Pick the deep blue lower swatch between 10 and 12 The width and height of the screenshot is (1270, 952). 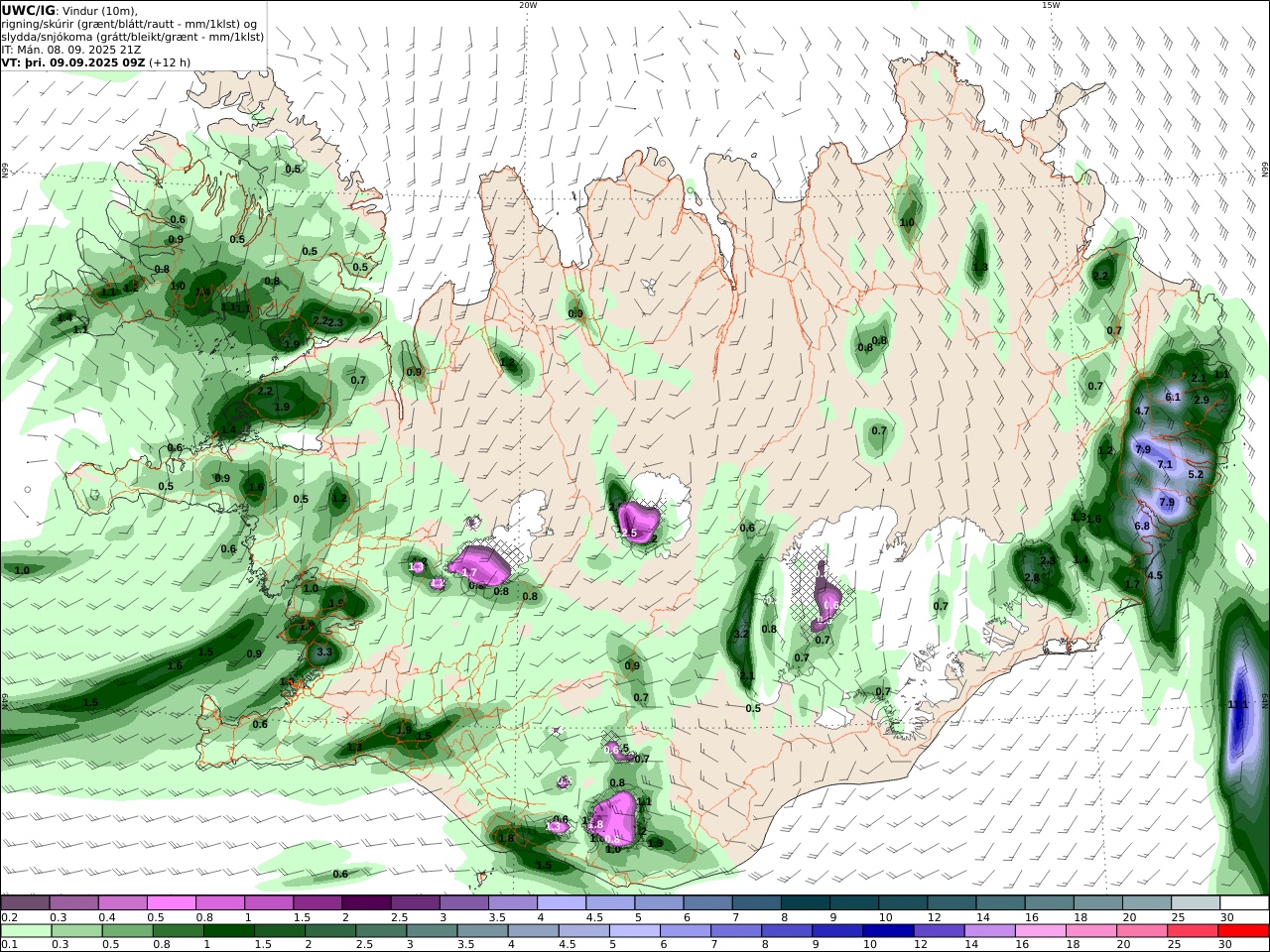(887, 931)
